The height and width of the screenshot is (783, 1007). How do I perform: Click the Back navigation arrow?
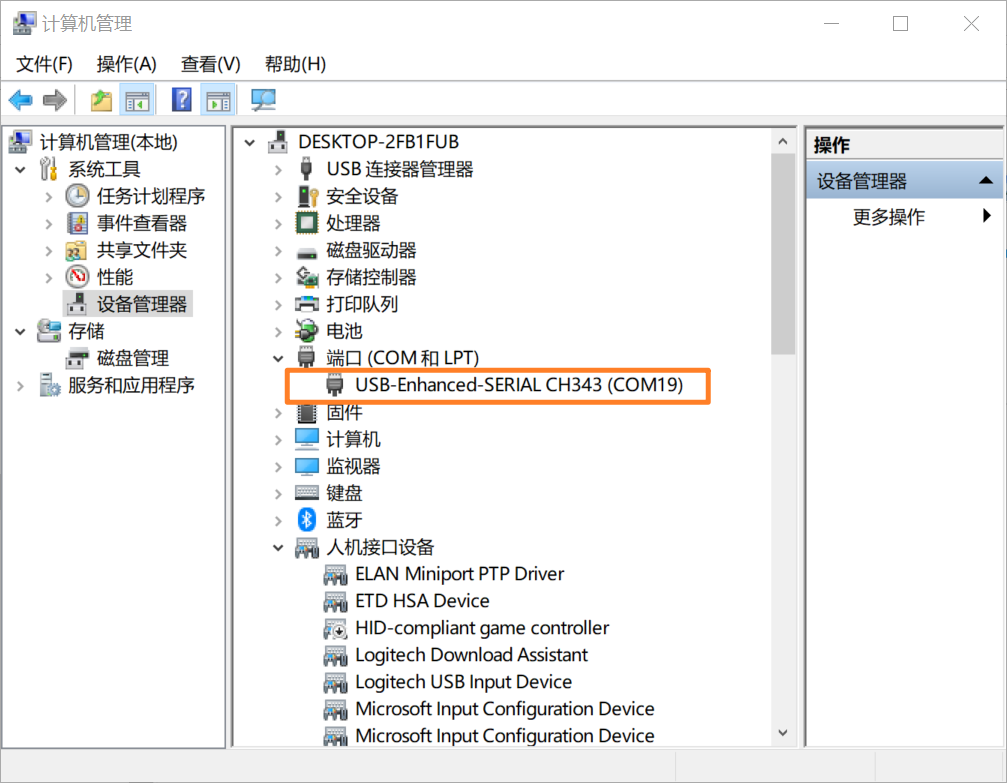tap(20, 99)
